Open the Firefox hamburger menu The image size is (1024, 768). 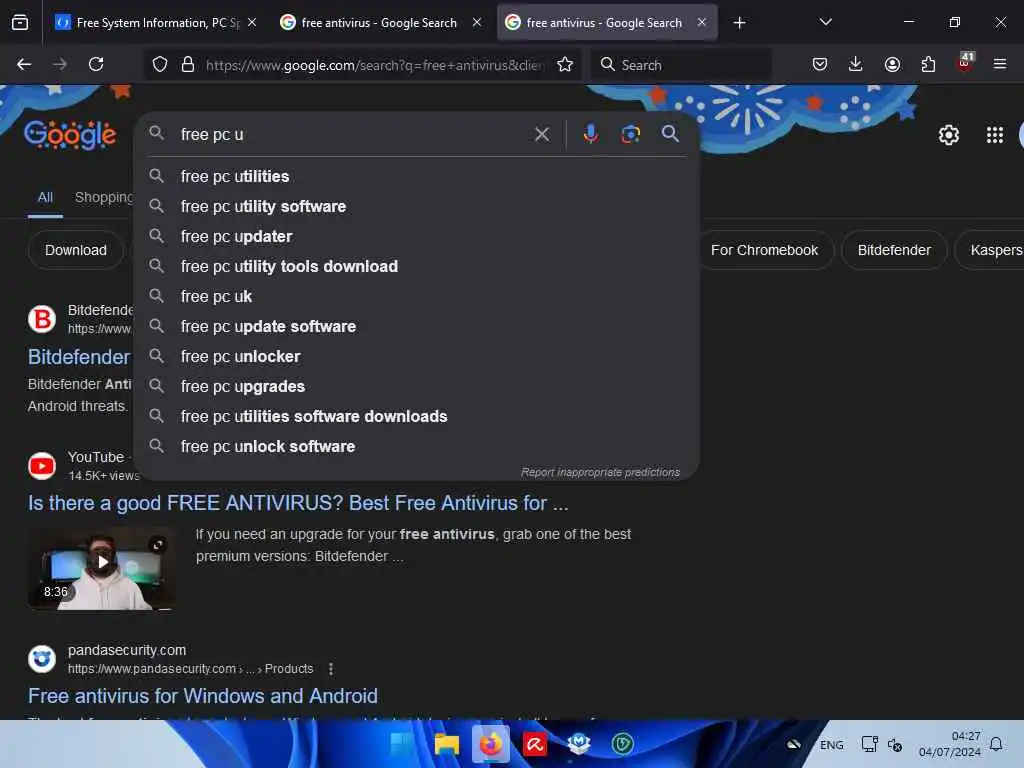[x=999, y=64]
